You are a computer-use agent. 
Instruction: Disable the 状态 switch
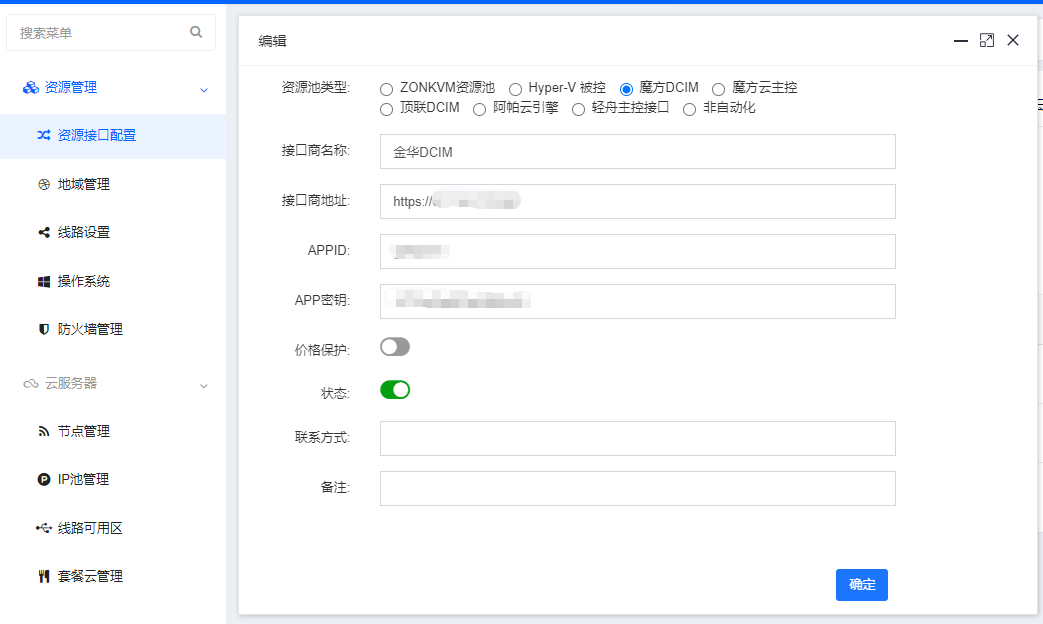point(395,391)
